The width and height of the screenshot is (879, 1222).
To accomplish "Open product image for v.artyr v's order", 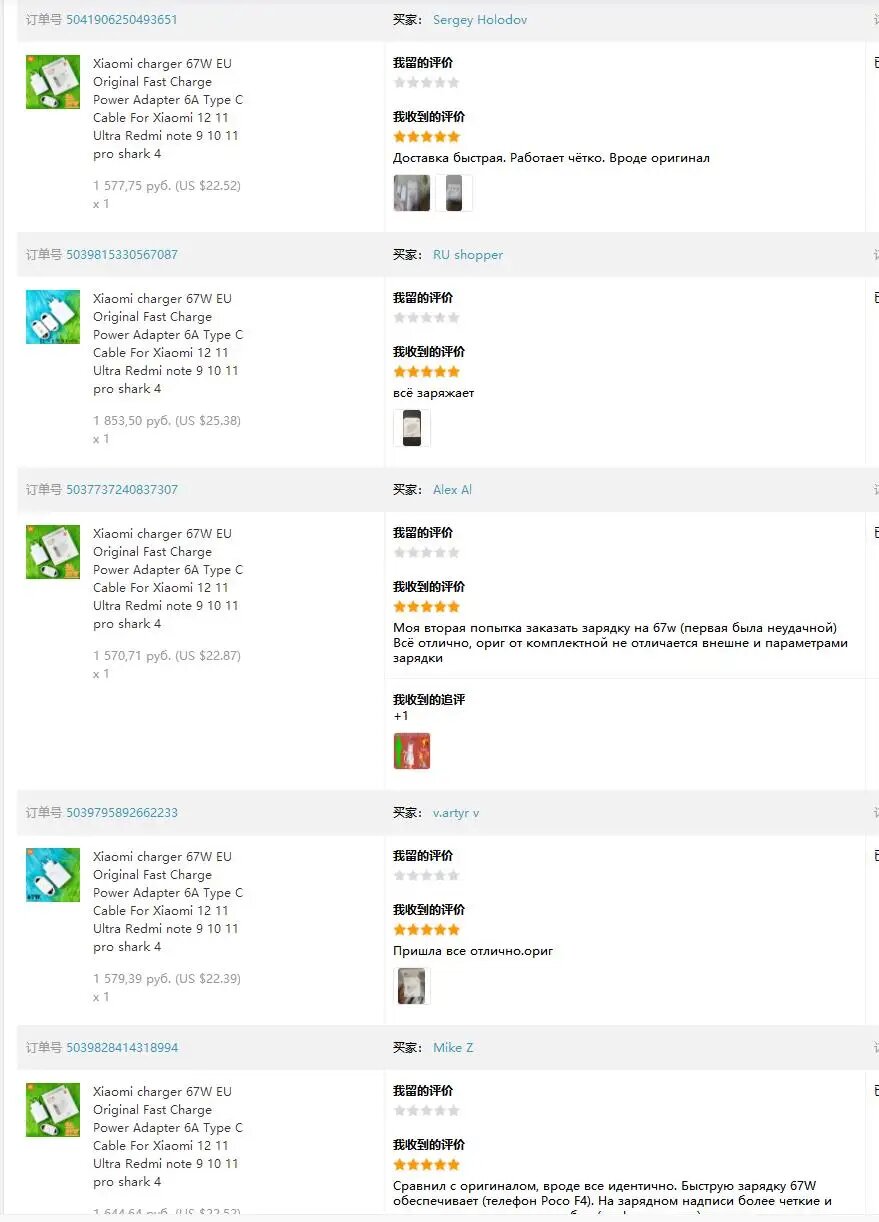I will [53, 875].
